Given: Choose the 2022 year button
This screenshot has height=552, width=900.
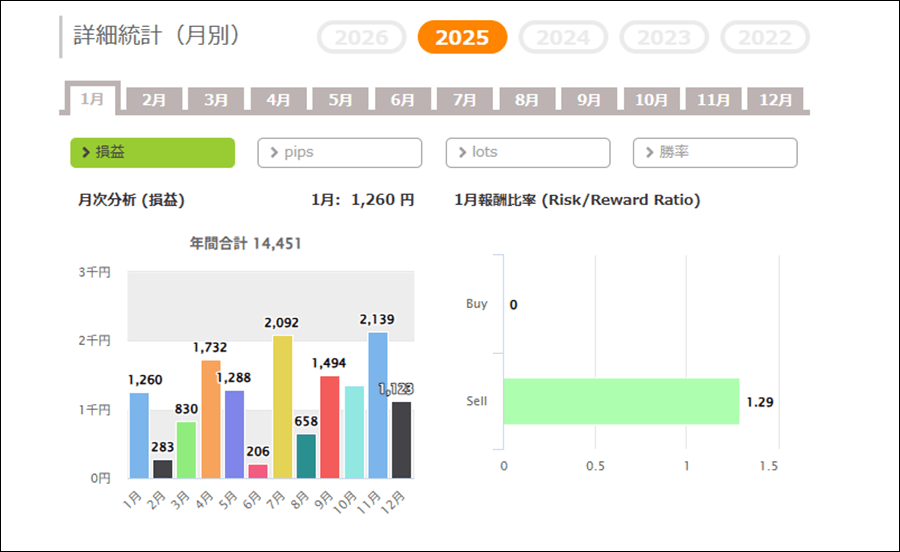Looking at the screenshot, I should click(x=765, y=38).
